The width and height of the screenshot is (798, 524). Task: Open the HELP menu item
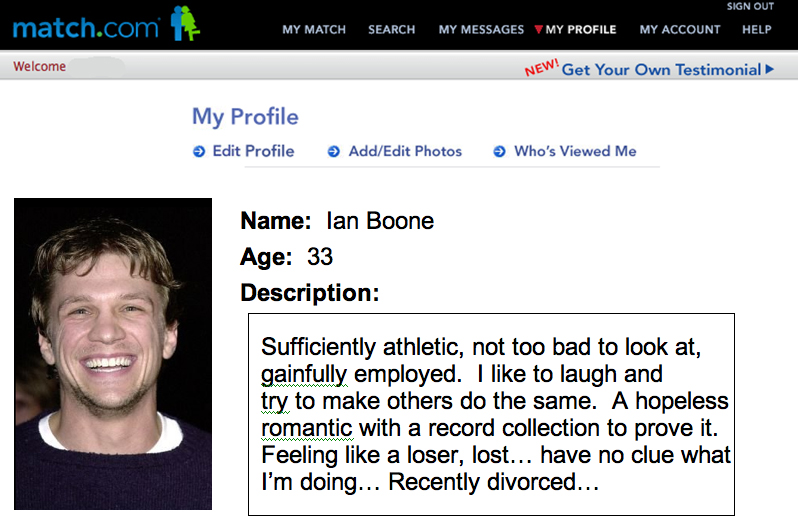click(x=757, y=30)
